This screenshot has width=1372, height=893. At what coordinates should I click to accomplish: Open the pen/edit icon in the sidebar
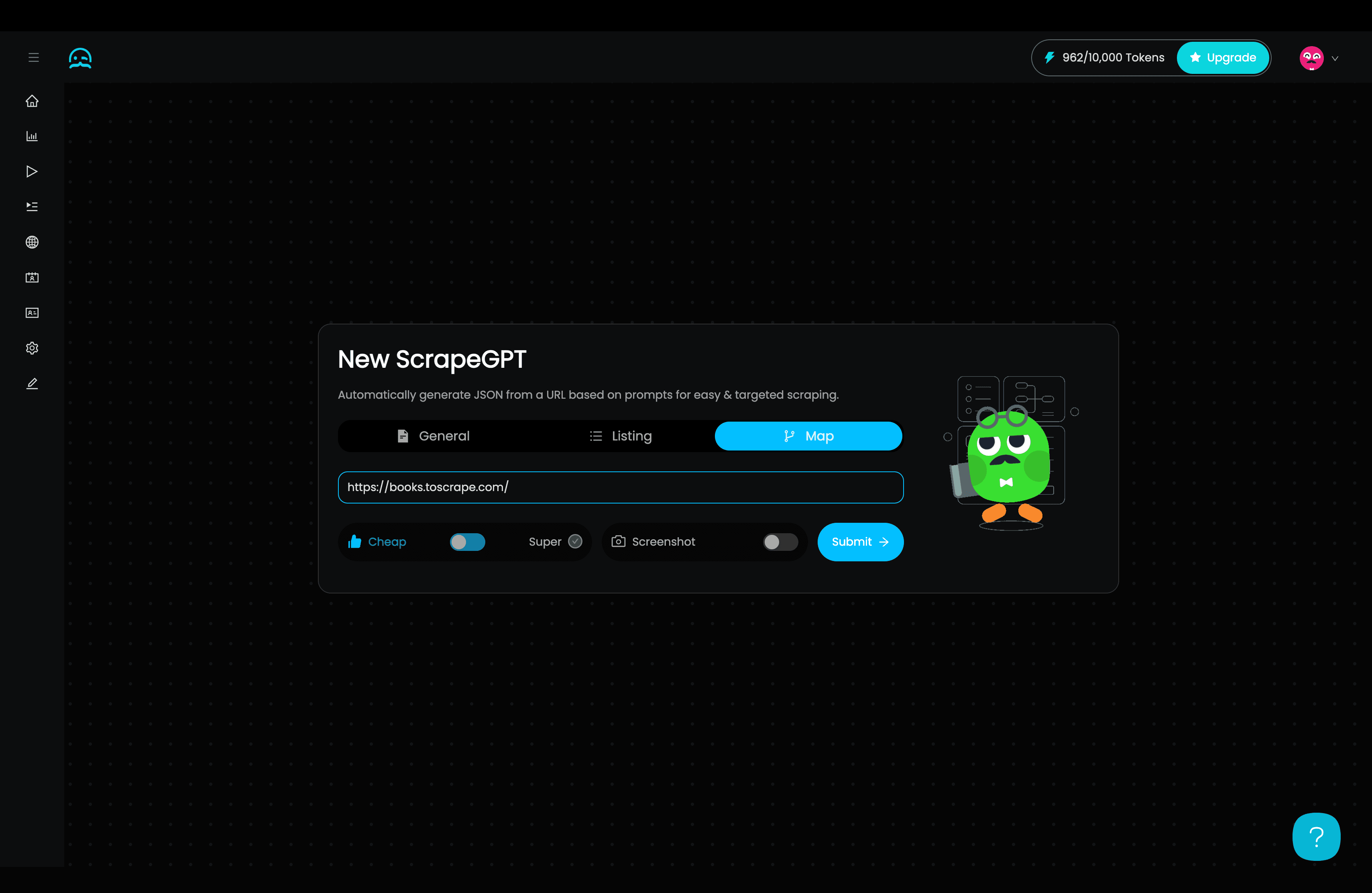[x=32, y=383]
